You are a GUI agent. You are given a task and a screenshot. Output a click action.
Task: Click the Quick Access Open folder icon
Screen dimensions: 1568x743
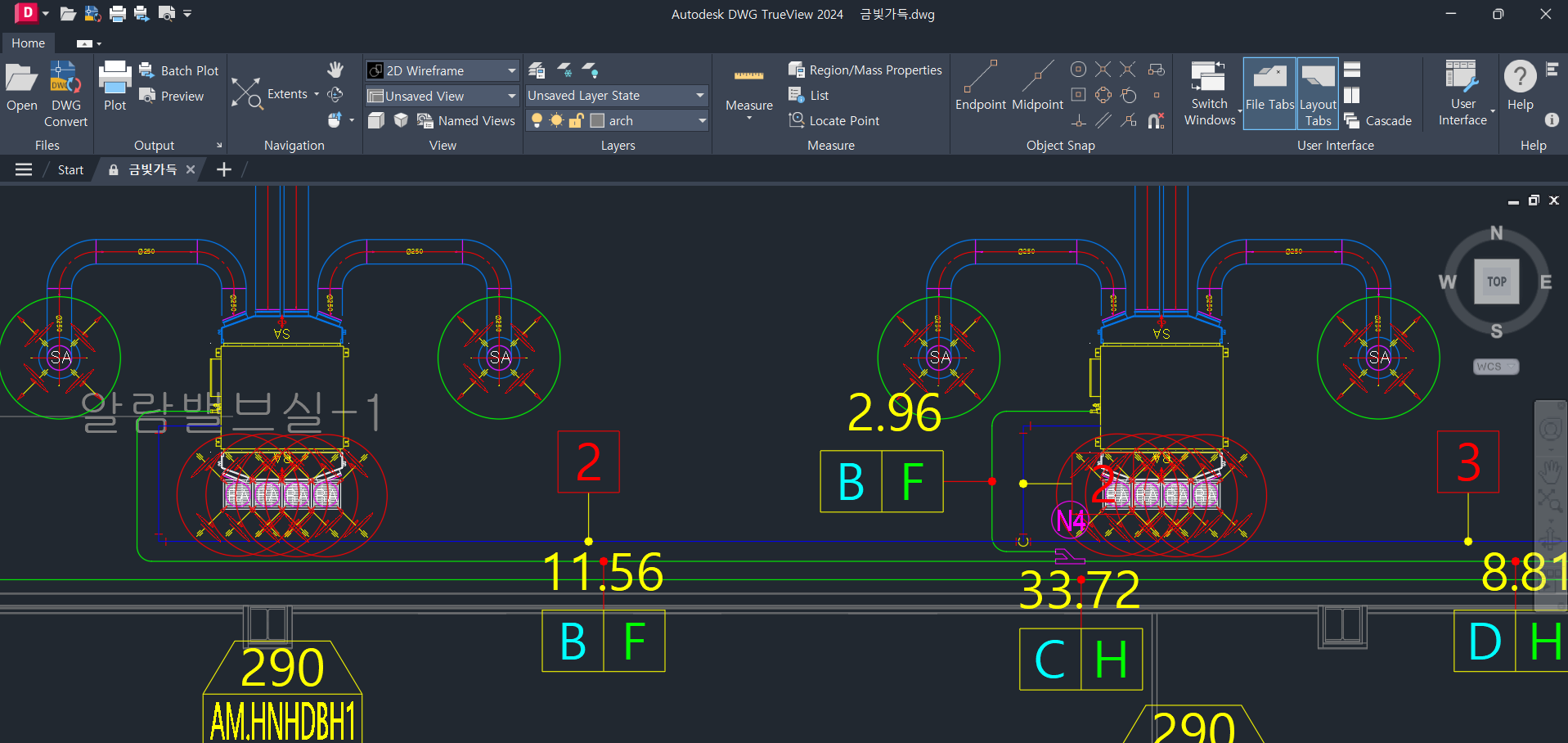click(x=68, y=14)
